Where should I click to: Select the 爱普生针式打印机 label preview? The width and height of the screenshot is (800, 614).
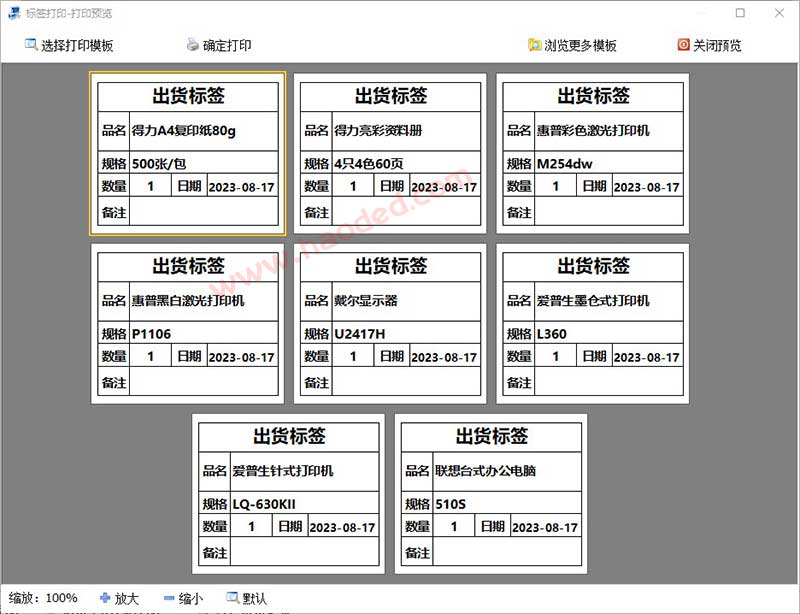(x=289, y=494)
